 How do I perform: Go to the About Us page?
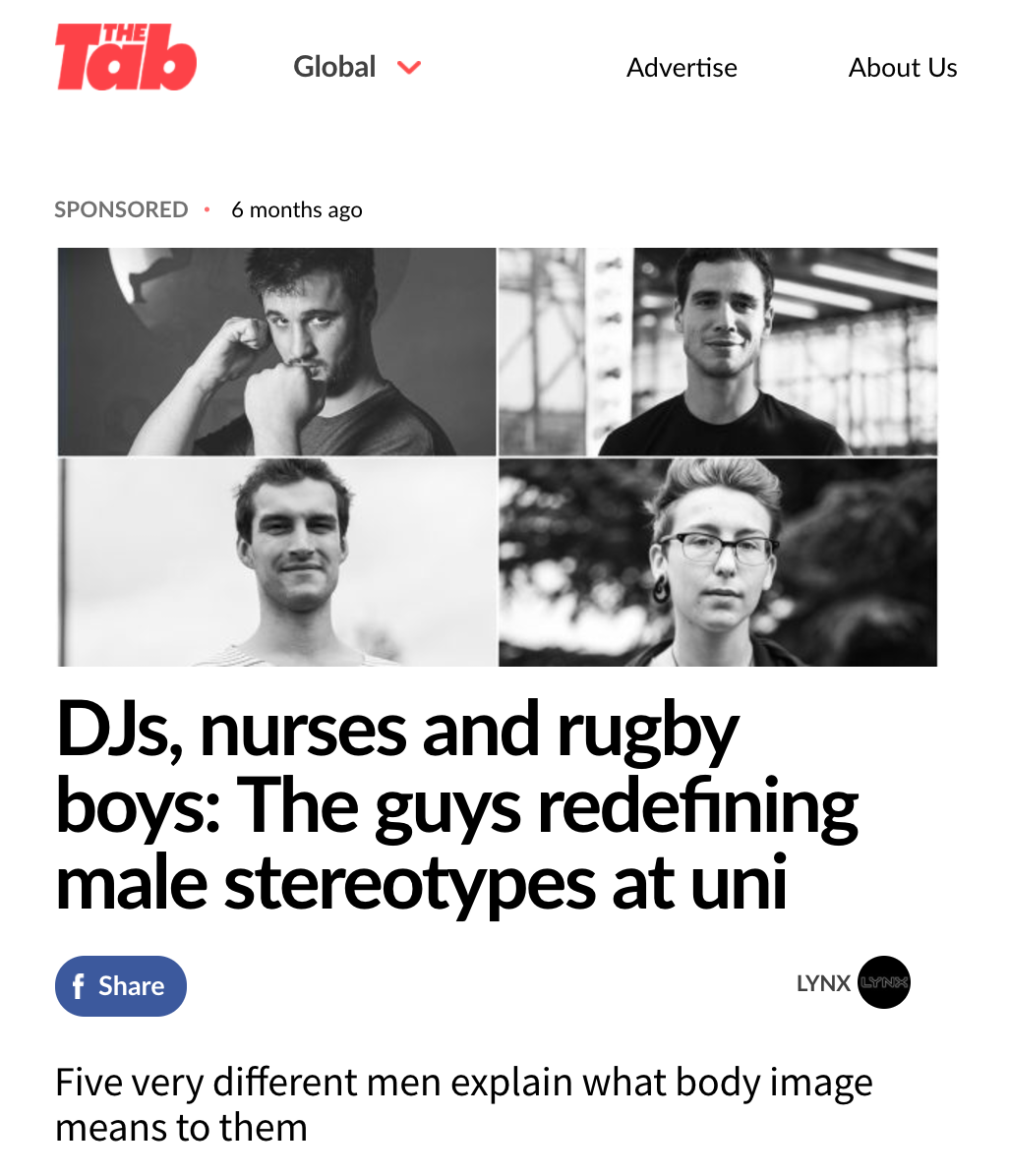coord(903,68)
